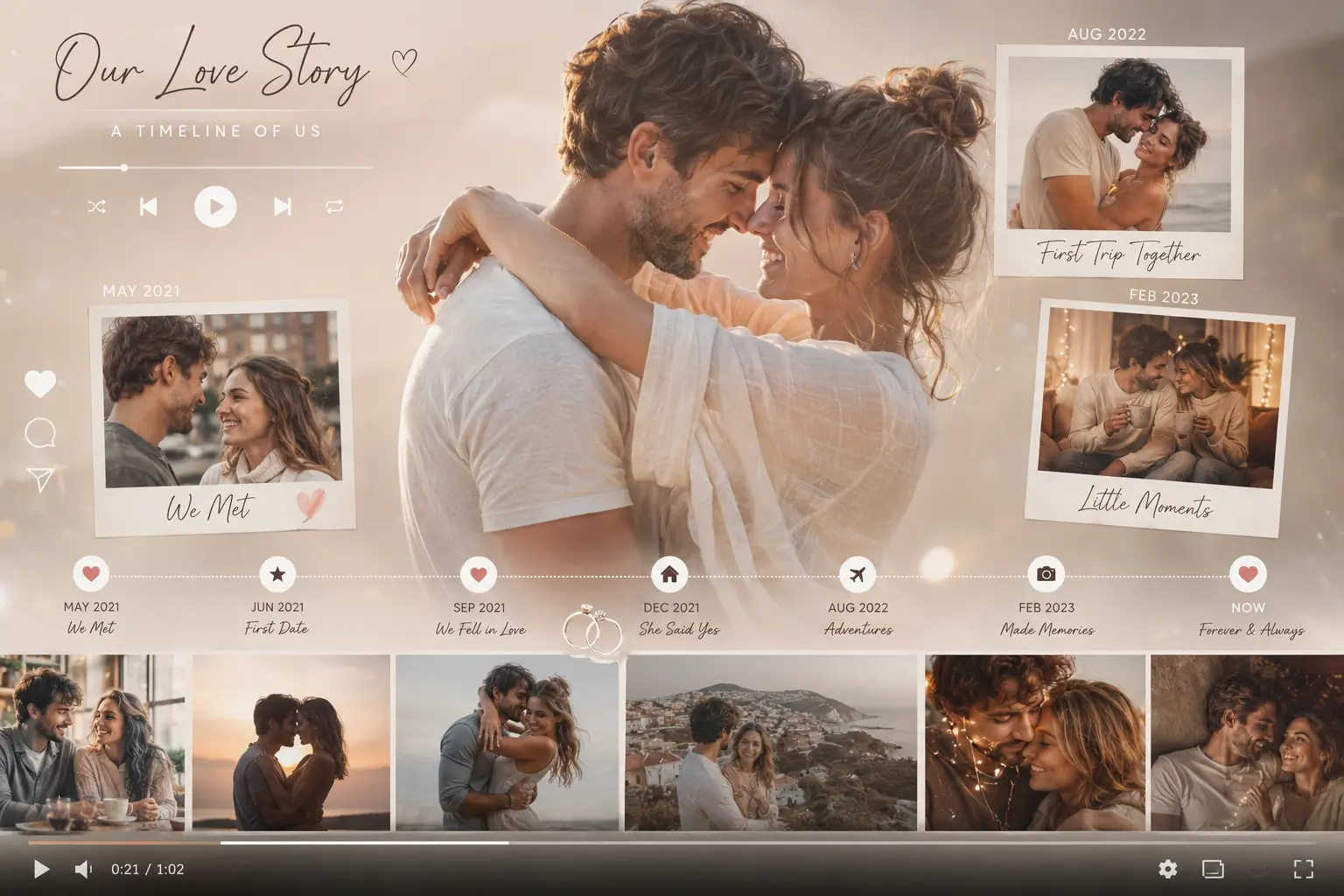Open the comment speech-bubble icon
1344x896 pixels.
pos(40,433)
